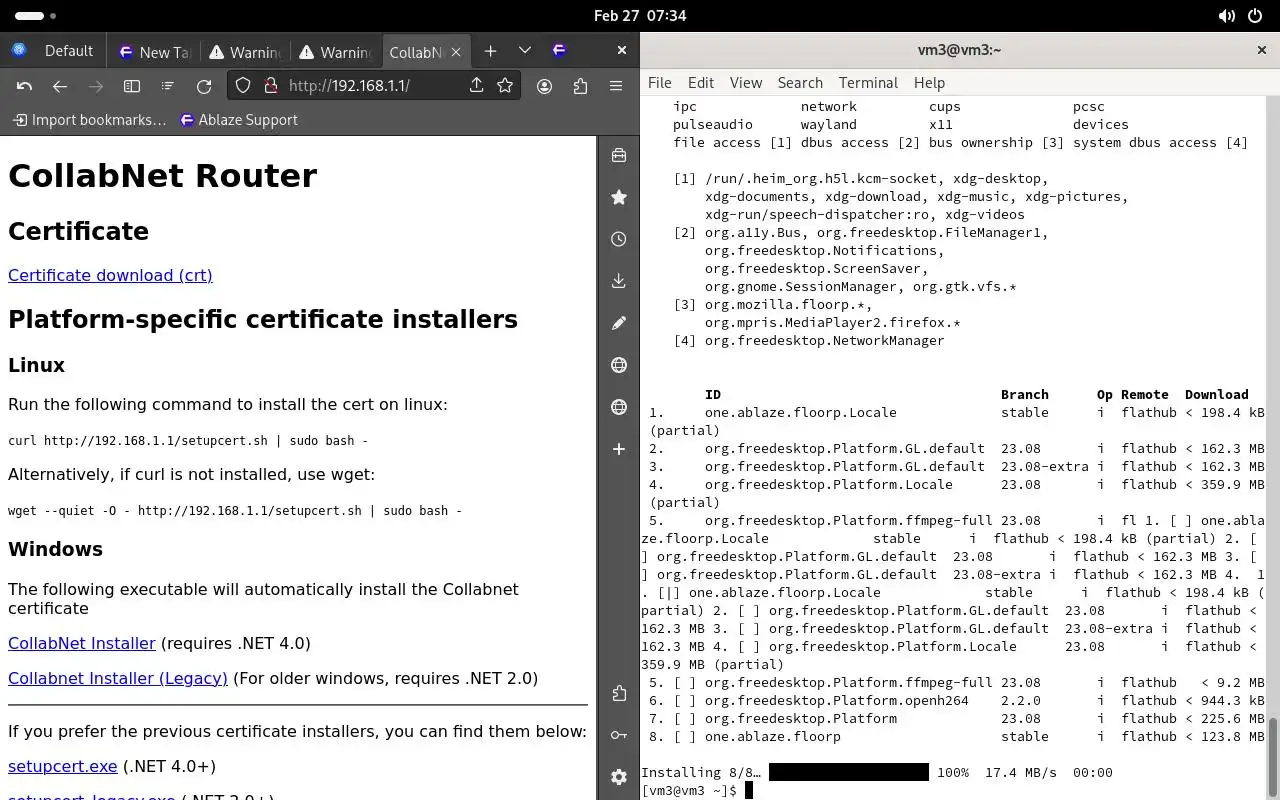Switch to the first Warning tab
The image size is (1280, 800).
click(x=244, y=52)
